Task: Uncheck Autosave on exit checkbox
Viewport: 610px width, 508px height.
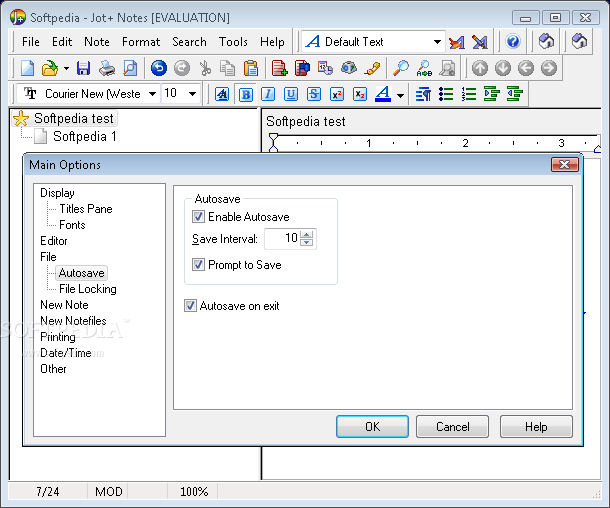Action: [x=190, y=306]
